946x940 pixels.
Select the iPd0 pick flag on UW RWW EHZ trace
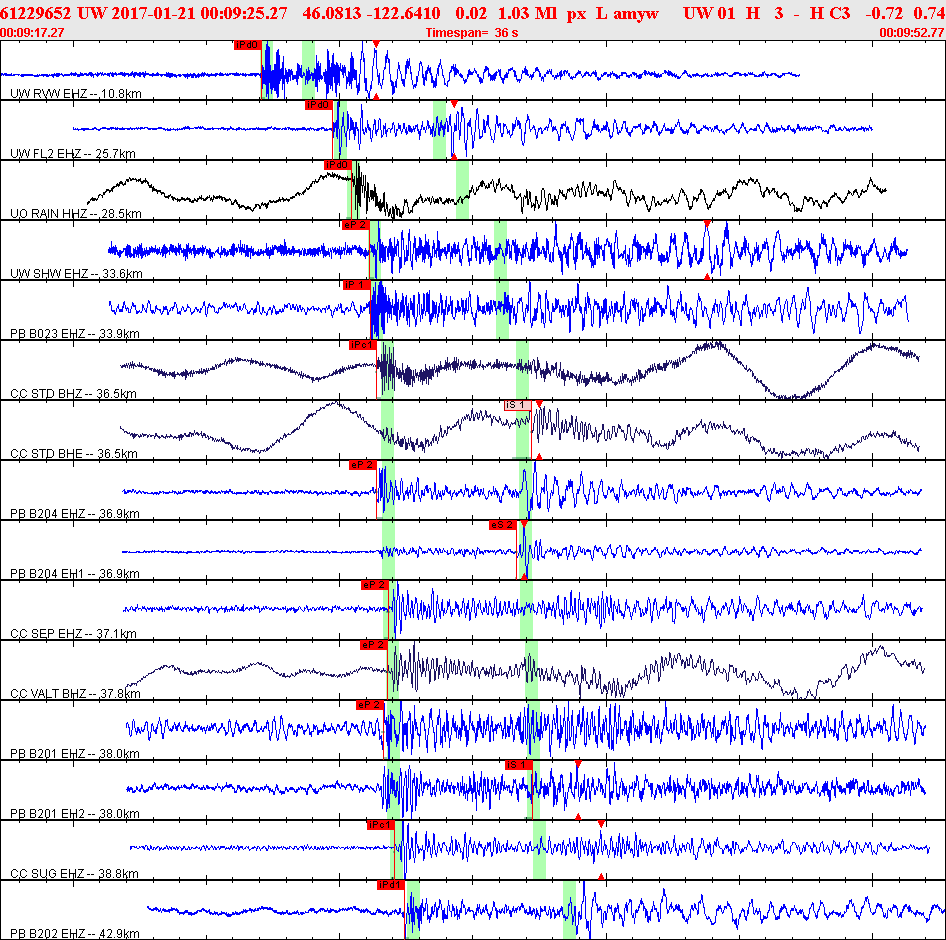(x=247, y=45)
